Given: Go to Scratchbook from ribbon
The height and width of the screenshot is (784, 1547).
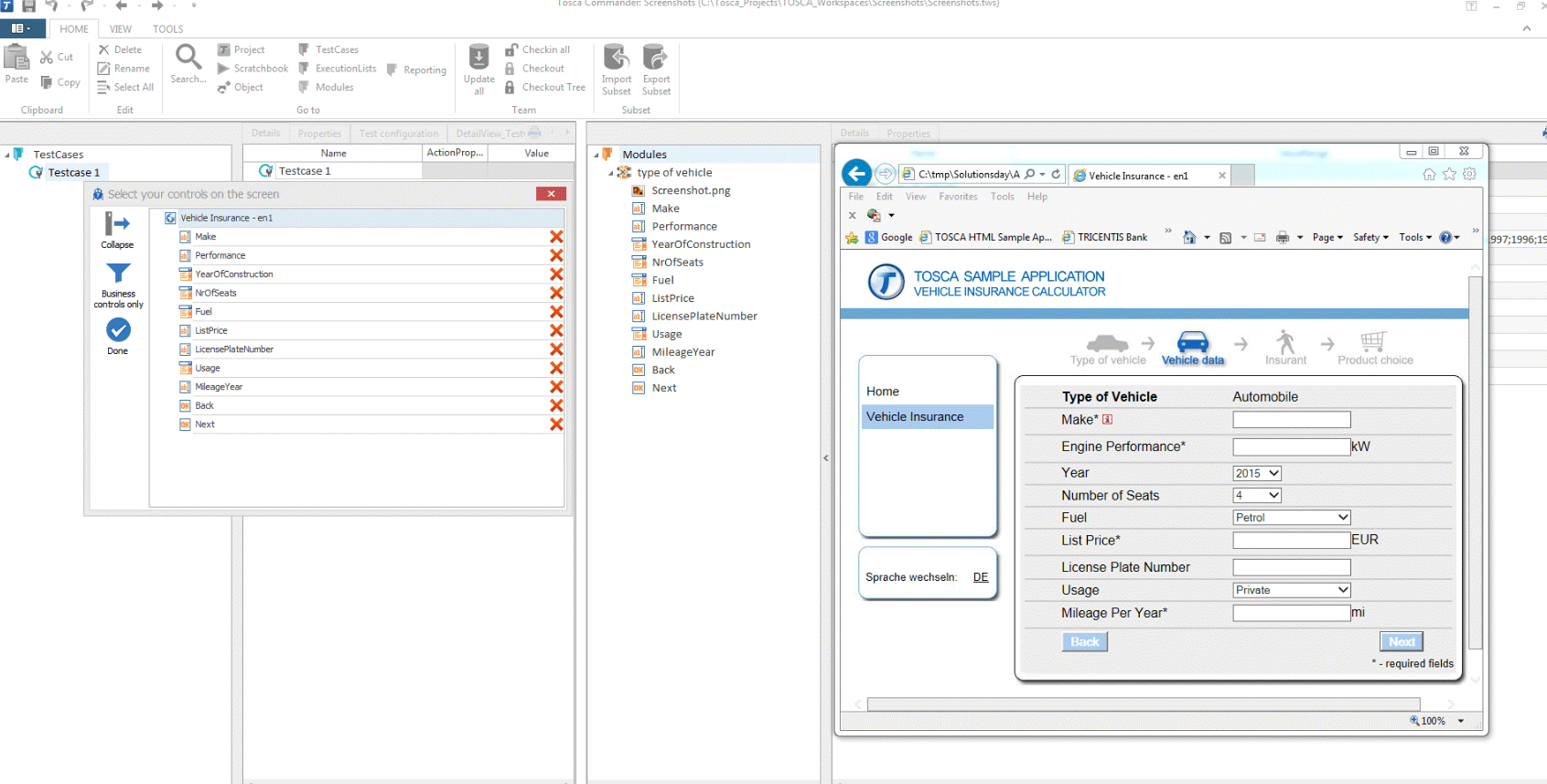Looking at the screenshot, I should (x=252, y=69).
